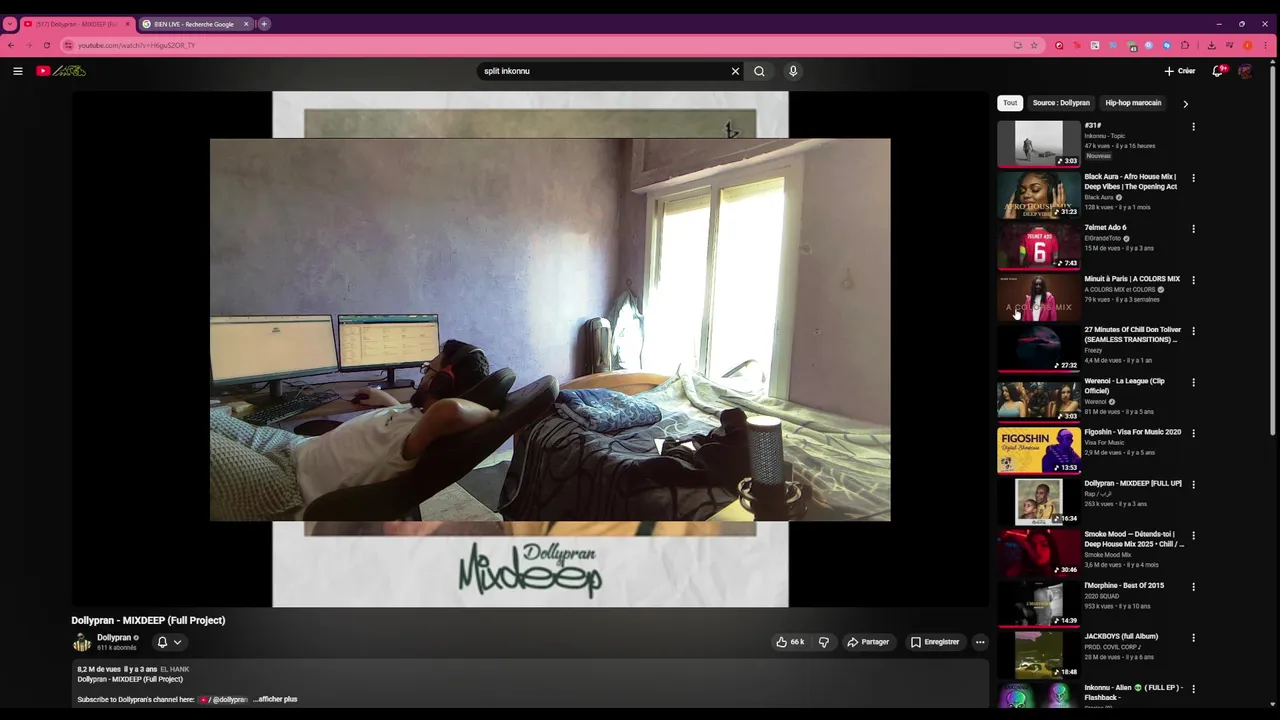Image resolution: width=1280 pixels, height=720 pixels.
Task: Open options for Smoke Mood mix
Action: pyautogui.click(x=1193, y=535)
